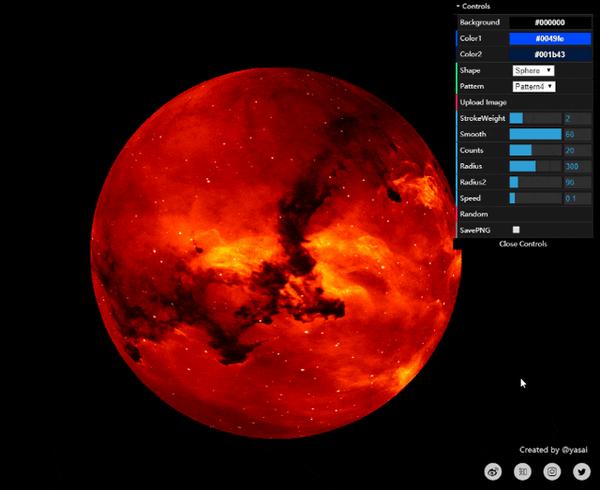This screenshot has height=490, width=600.
Task: Click the StrokeWeight slider bar
Action: point(535,118)
